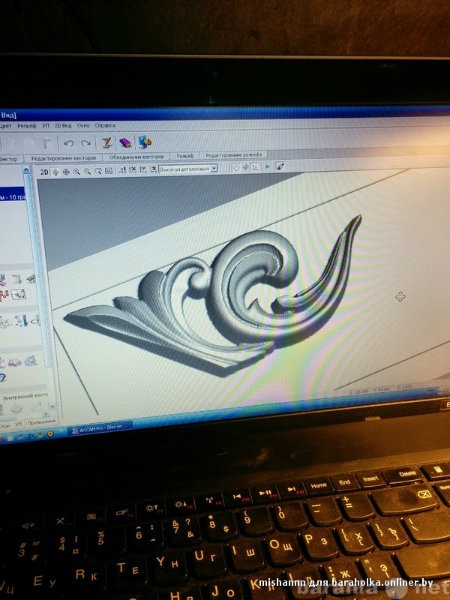
Task: Click the pen icon at right of view toolbar
Action: pos(280,166)
